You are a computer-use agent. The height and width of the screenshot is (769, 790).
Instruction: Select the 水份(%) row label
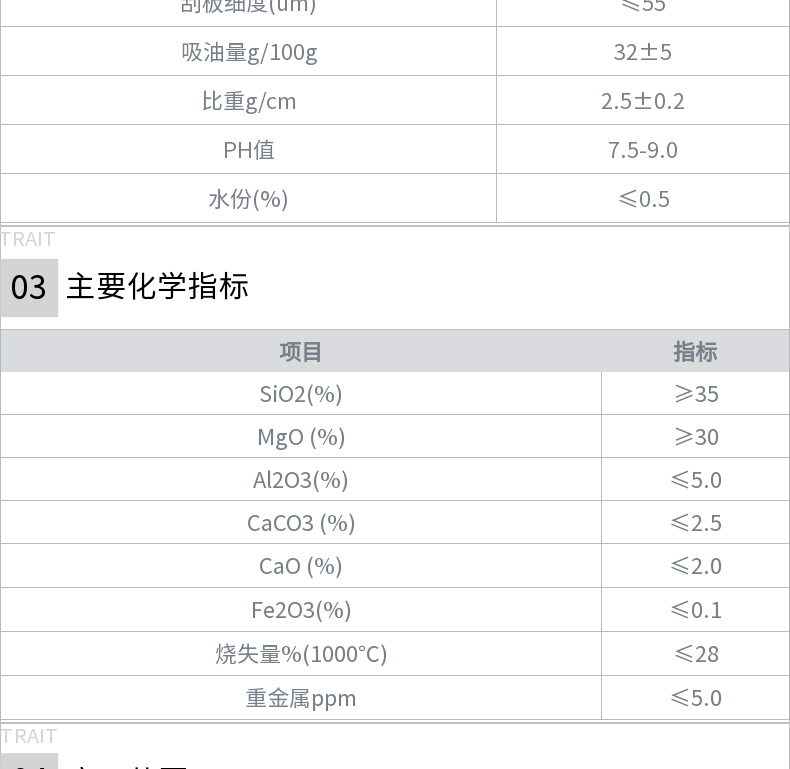pyautogui.click(x=248, y=199)
